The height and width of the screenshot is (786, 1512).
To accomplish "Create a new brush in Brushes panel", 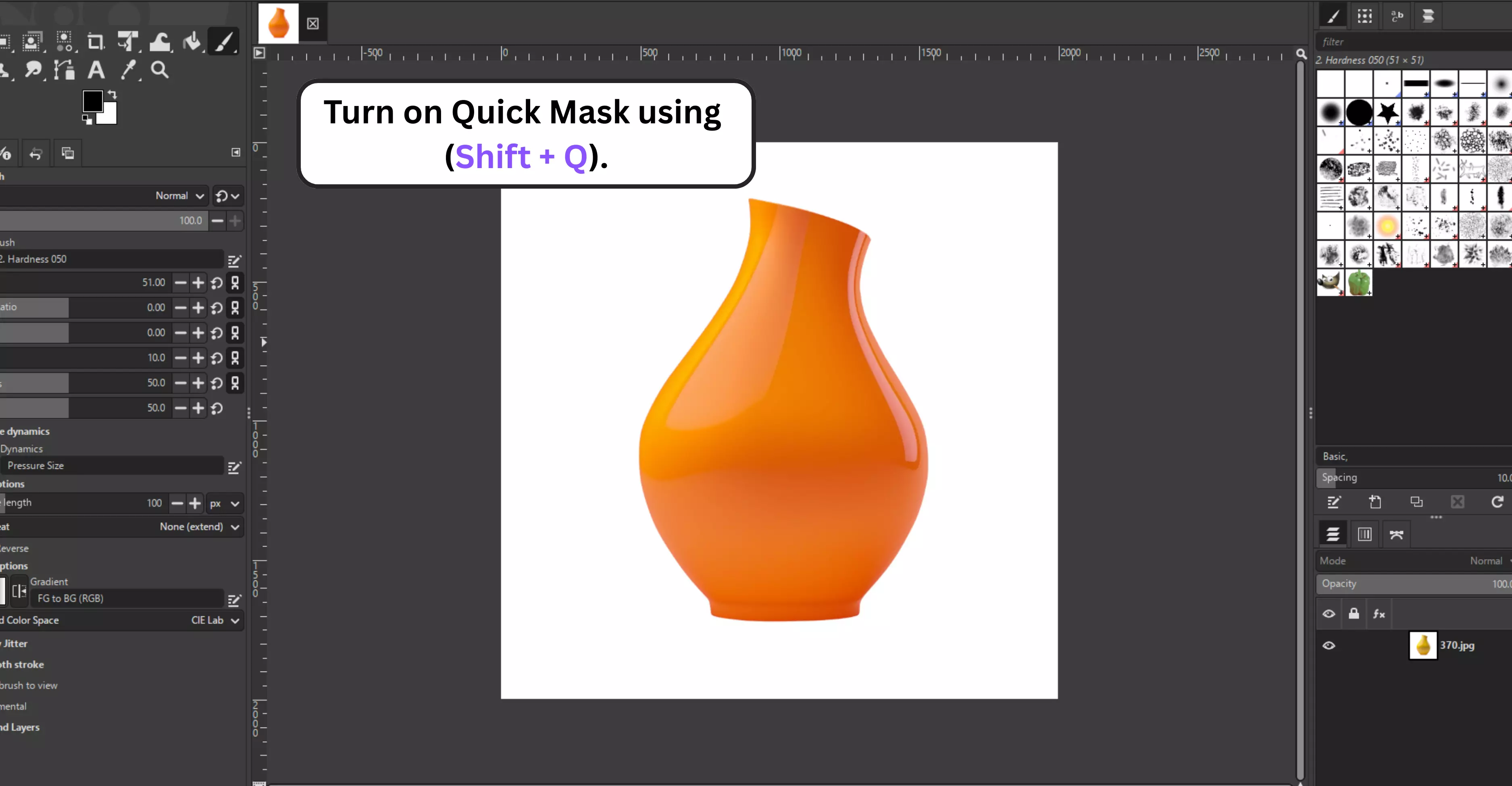I will (1375, 502).
